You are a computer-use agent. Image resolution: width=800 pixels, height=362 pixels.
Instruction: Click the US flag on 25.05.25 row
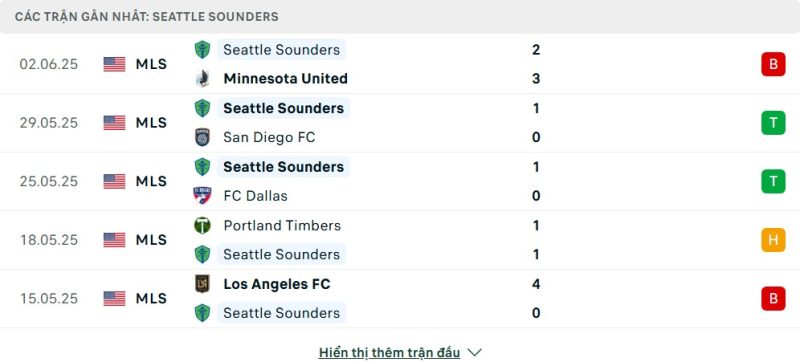tap(114, 182)
